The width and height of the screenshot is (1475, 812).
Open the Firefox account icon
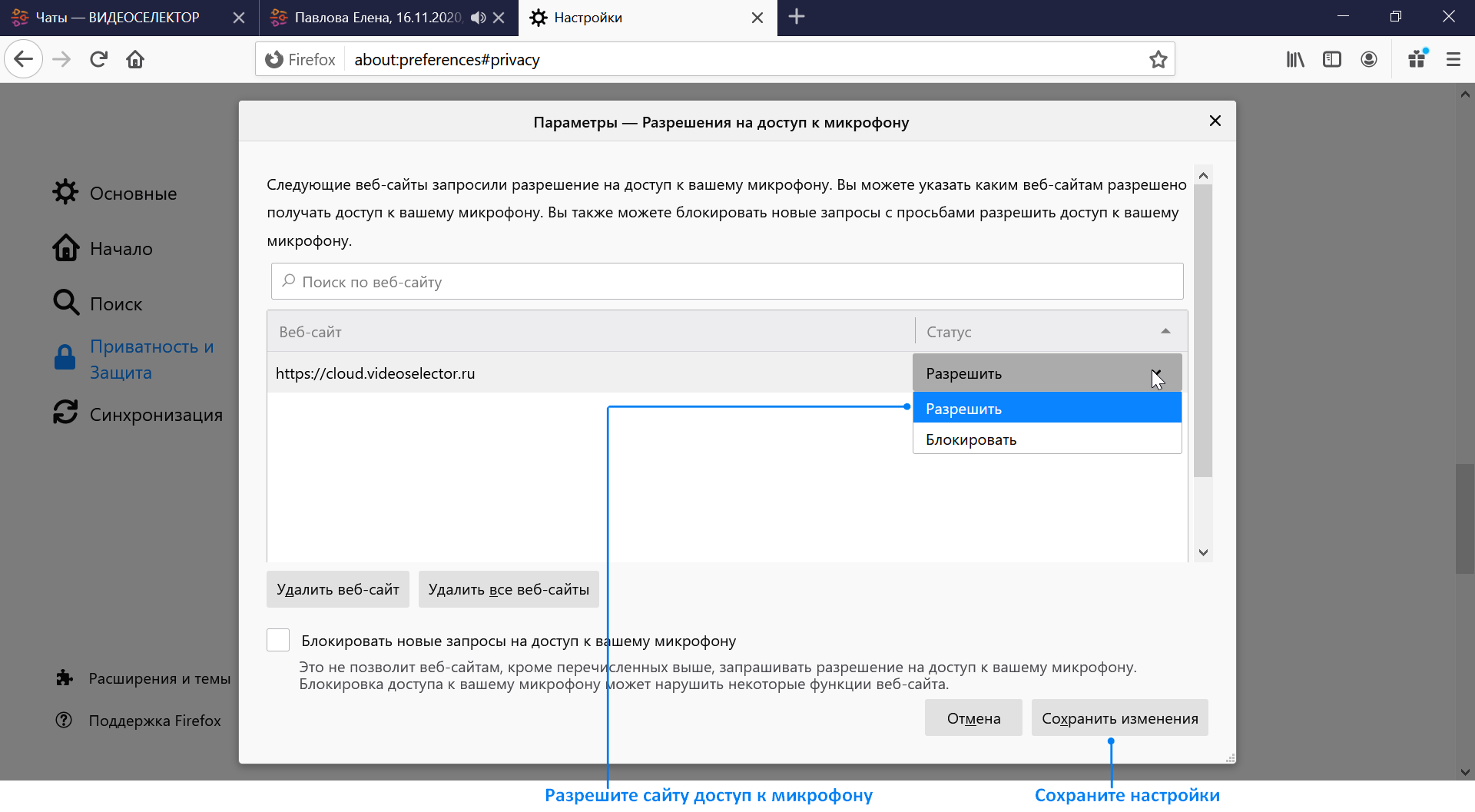click(x=1369, y=59)
